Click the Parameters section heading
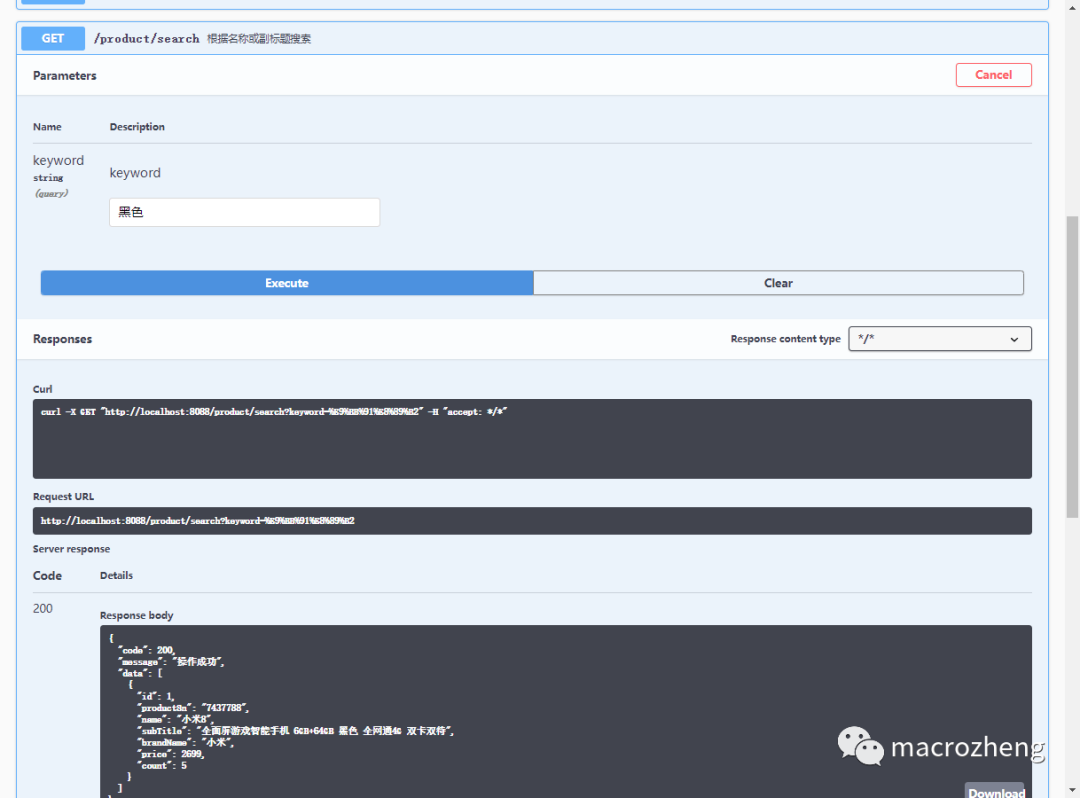Viewport: 1080px width, 798px height. point(65,76)
